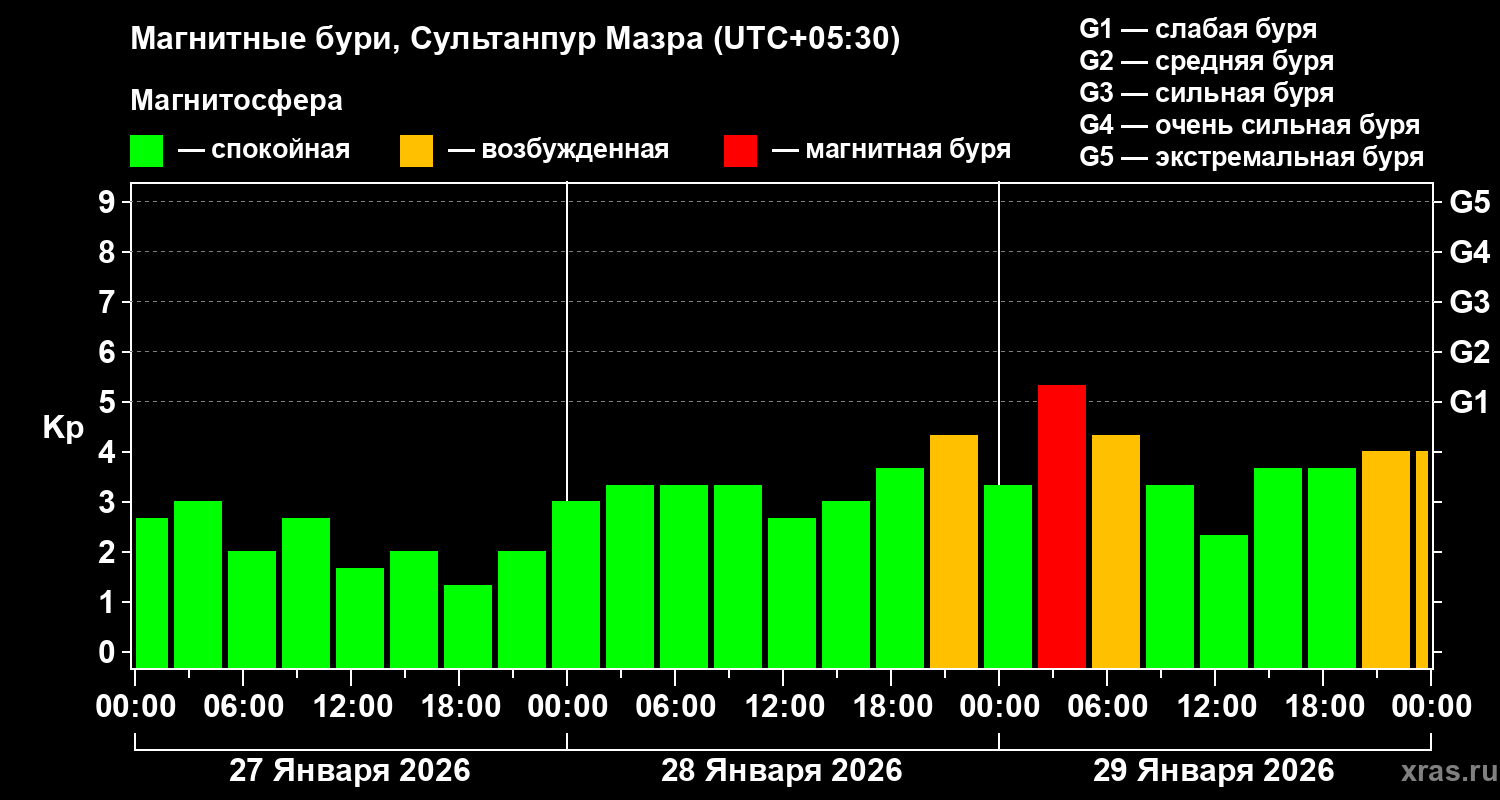This screenshot has height=800, width=1500.
Task: Click the "G2" label on the right axis
Action: tap(1469, 352)
